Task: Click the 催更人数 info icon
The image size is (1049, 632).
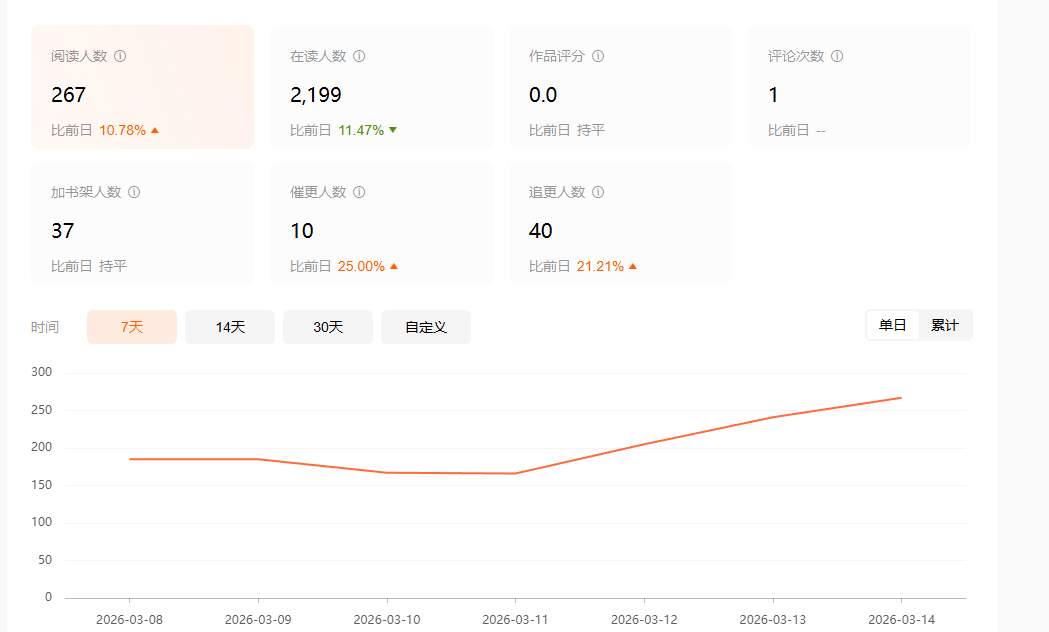Action: (x=359, y=192)
